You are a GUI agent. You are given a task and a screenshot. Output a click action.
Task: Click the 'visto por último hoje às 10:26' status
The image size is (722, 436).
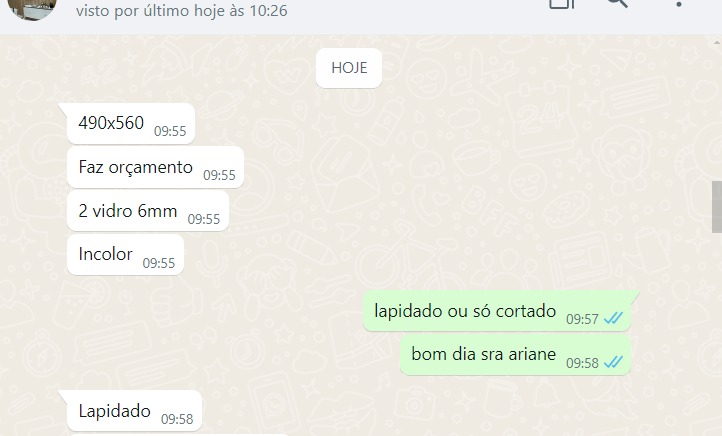coord(181,11)
